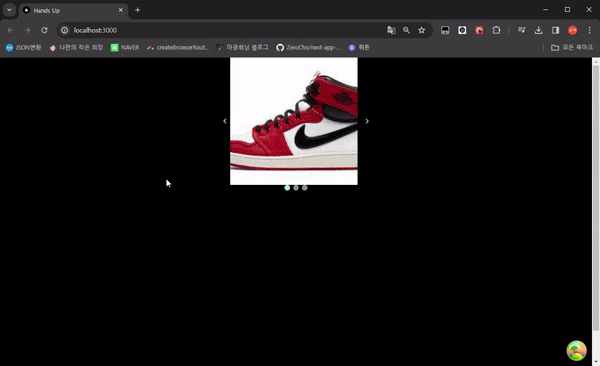Open the last bookmark after ZeroCho

[359, 47]
